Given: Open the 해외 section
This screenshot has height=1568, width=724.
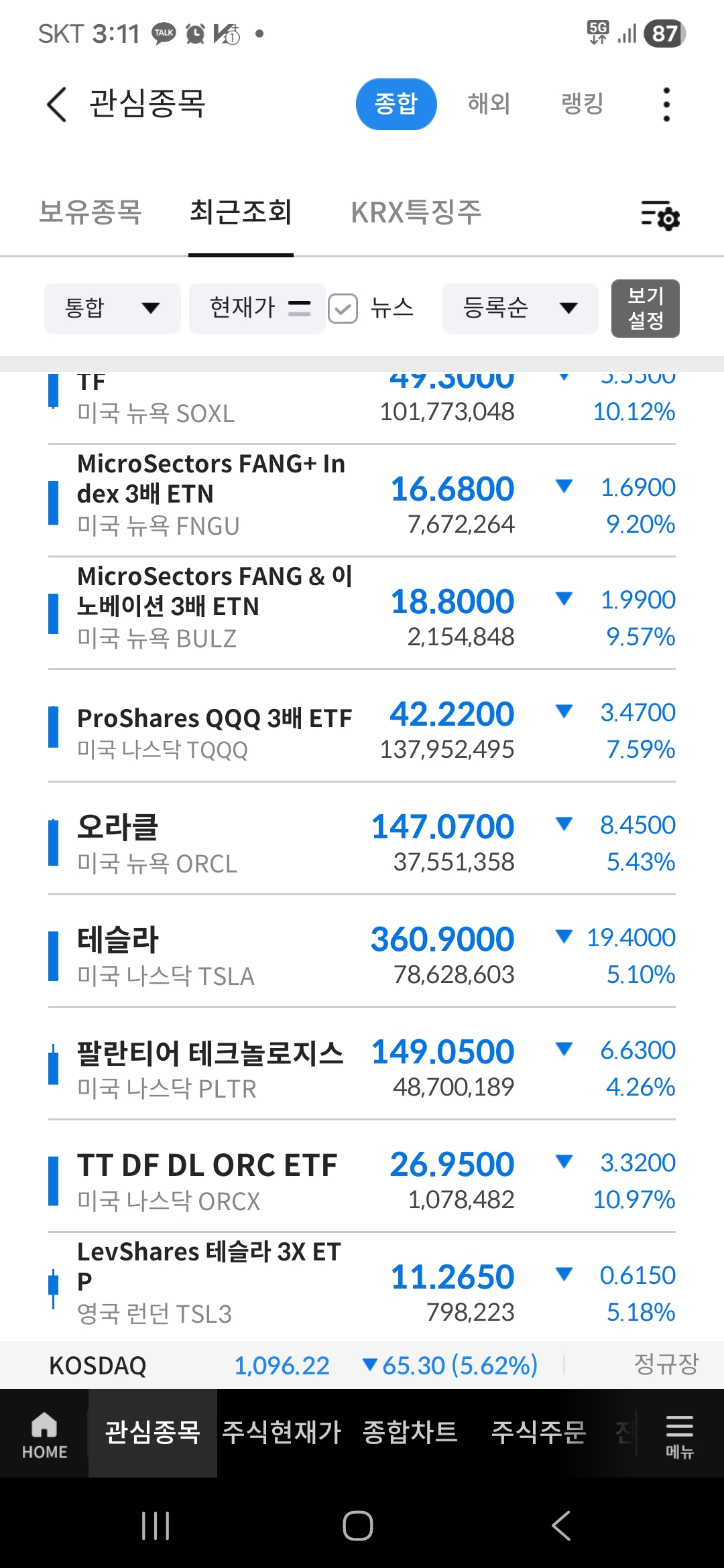Looking at the screenshot, I should pyautogui.click(x=489, y=105).
